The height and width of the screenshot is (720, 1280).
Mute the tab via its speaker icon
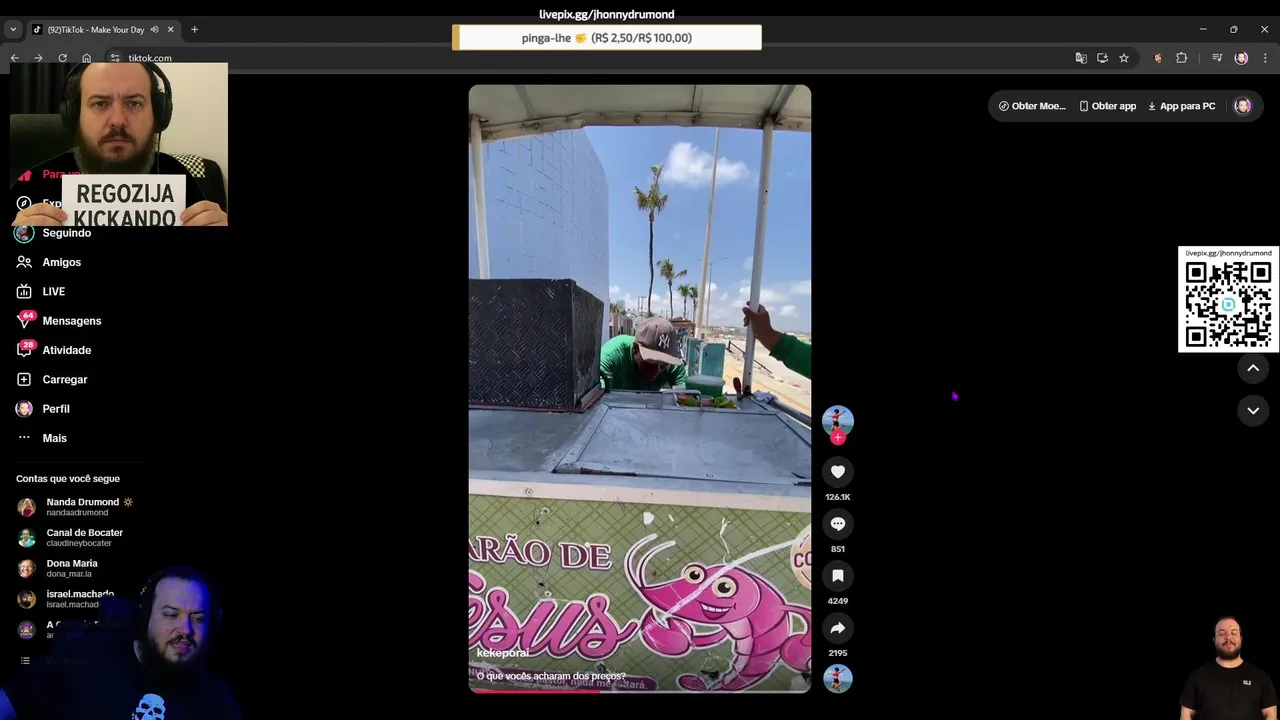pyautogui.click(x=154, y=30)
